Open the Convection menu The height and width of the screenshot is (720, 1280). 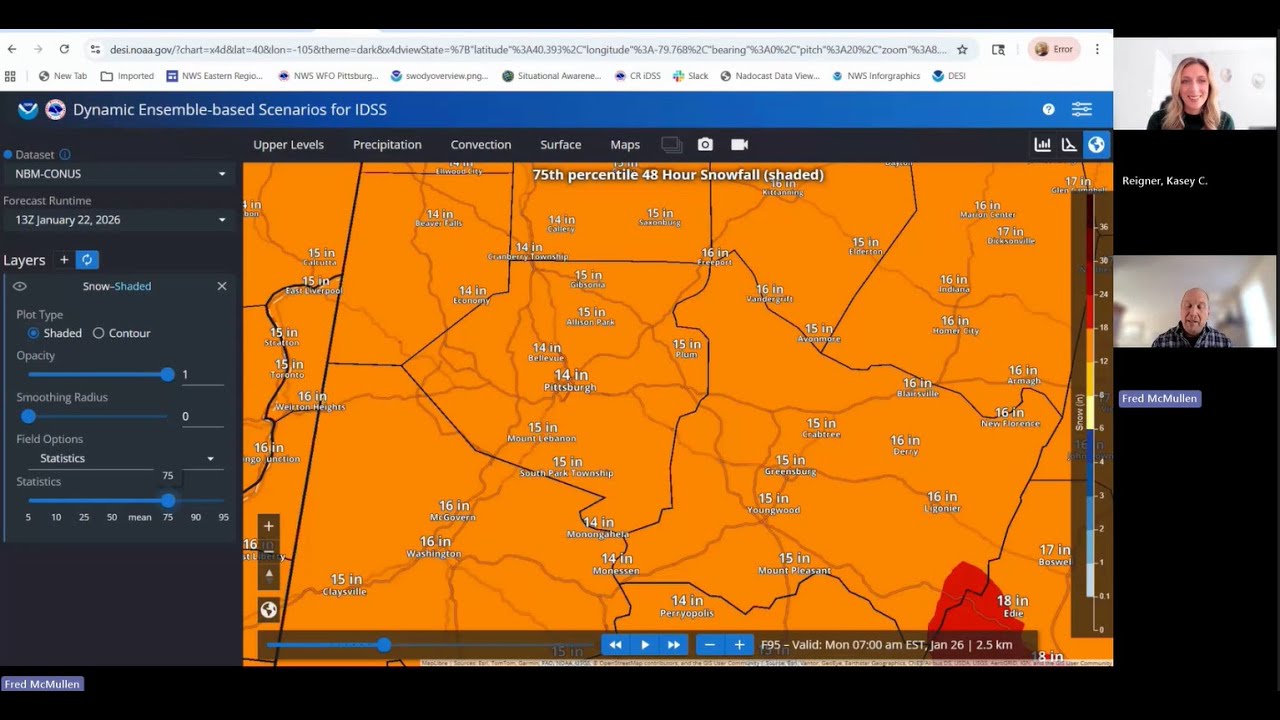tap(481, 145)
